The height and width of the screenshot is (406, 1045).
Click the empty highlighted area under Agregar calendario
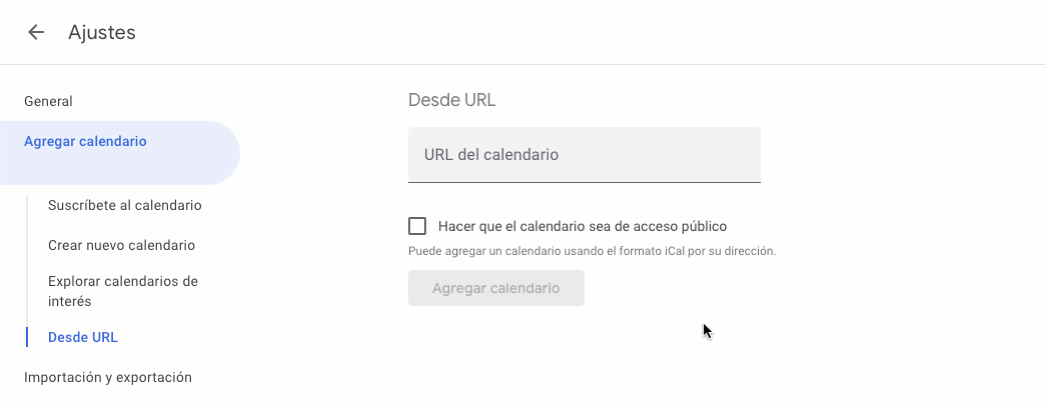pos(120,170)
